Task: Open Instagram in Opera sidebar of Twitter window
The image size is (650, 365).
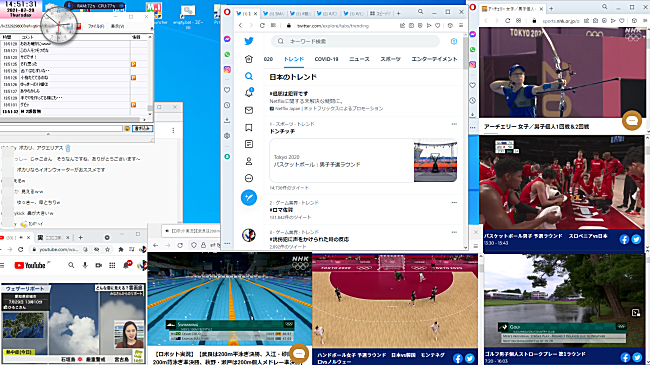Action: 227,70
